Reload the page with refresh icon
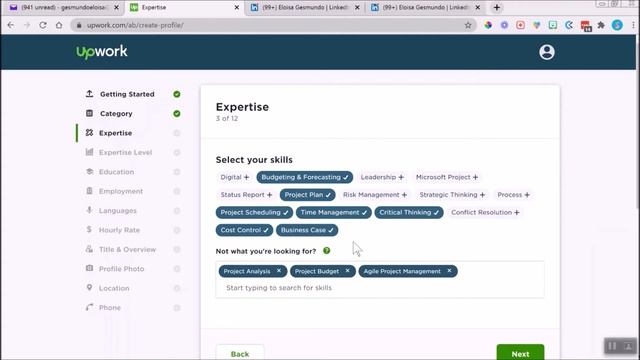The width and height of the screenshot is (640, 360). click(43, 25)
